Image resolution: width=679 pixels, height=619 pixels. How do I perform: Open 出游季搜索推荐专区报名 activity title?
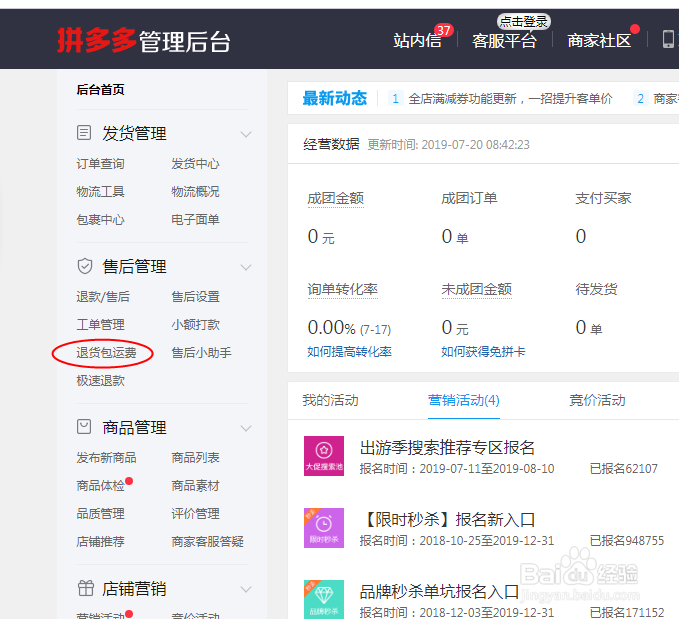(x=447, y=447)
